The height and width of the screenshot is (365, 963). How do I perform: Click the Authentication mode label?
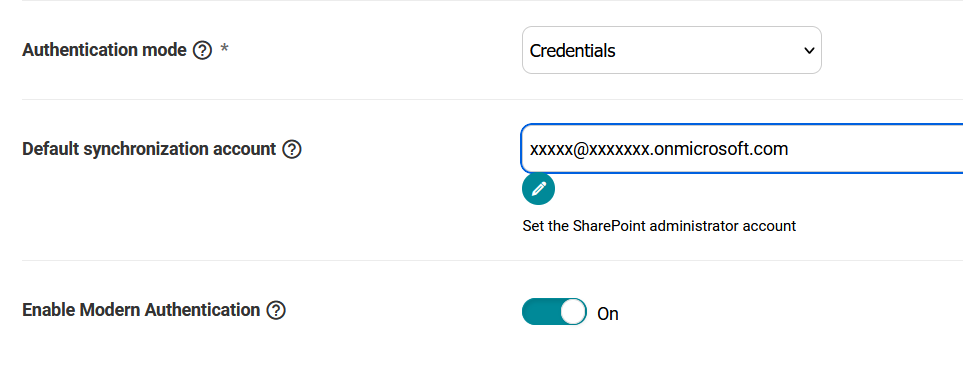(104, 50)
